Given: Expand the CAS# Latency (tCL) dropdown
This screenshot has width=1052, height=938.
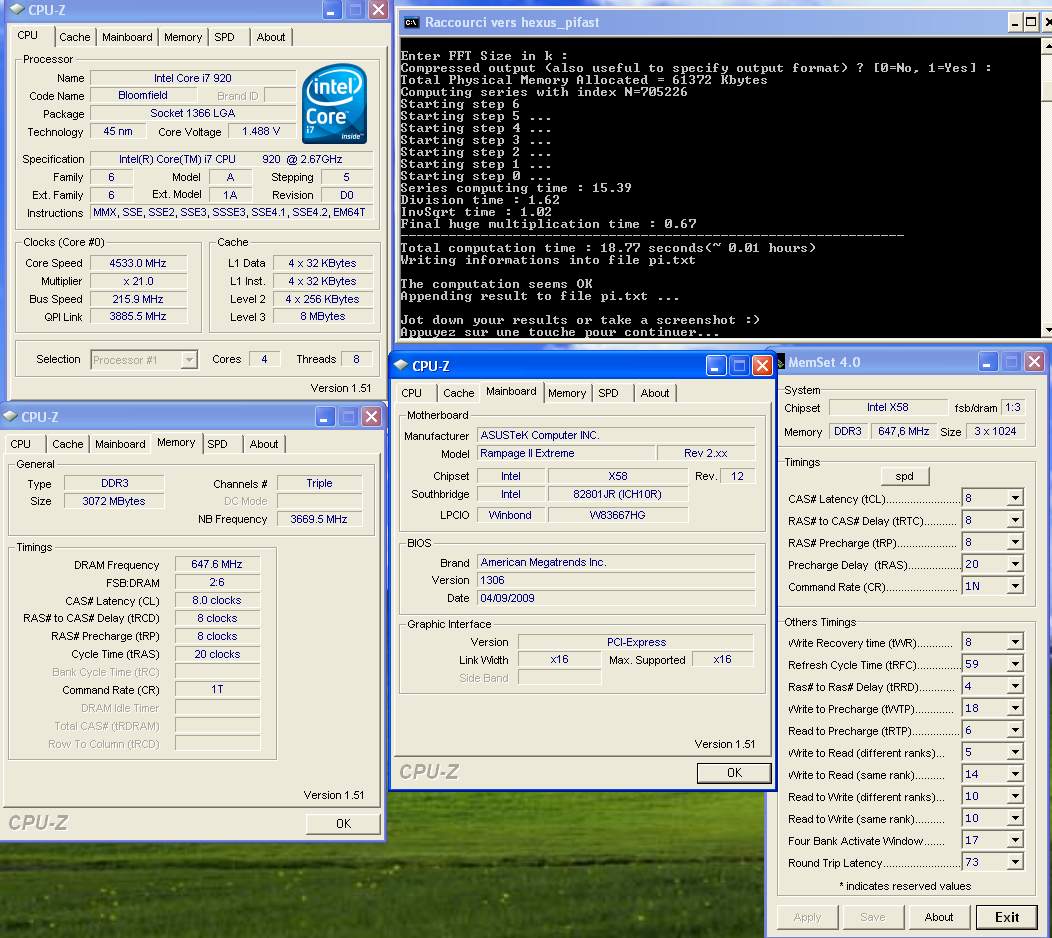Looking at the screenshot, I should [x=1014, y=499].
